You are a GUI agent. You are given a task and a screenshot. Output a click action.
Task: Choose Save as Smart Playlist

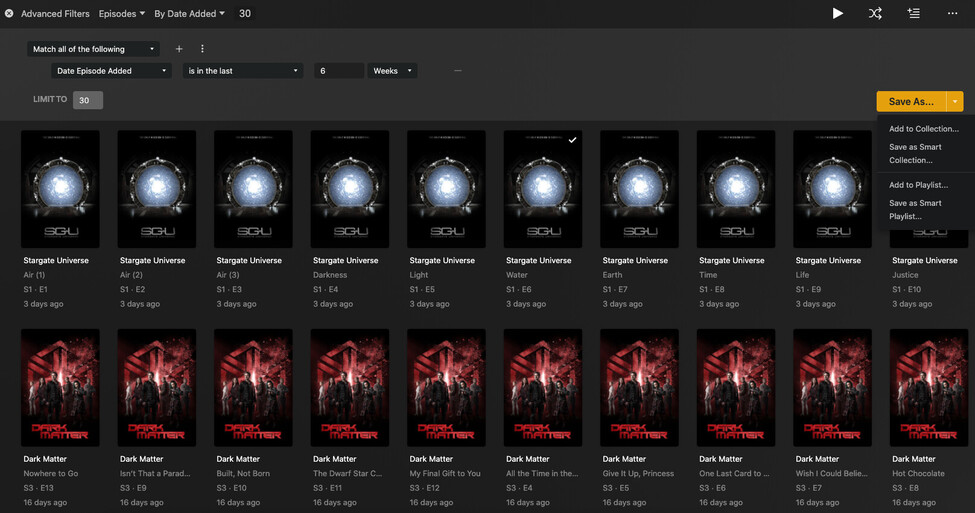coord(915,210)
